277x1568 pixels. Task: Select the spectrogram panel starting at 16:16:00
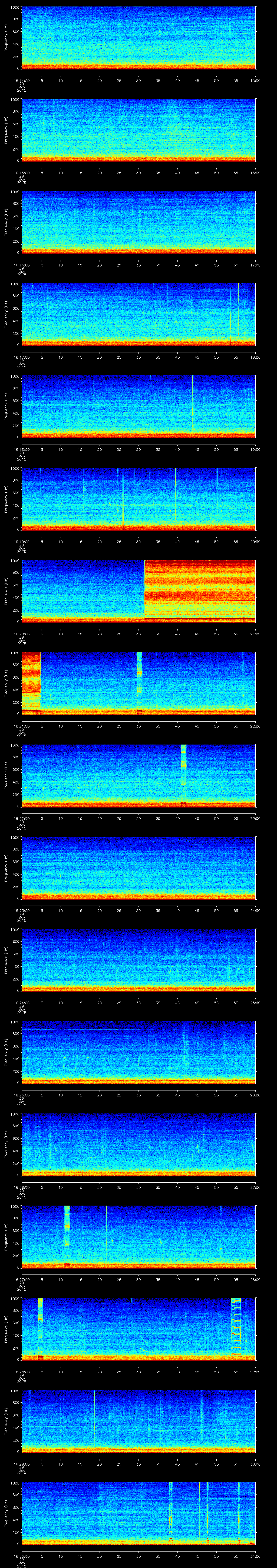tap(138, 222)
